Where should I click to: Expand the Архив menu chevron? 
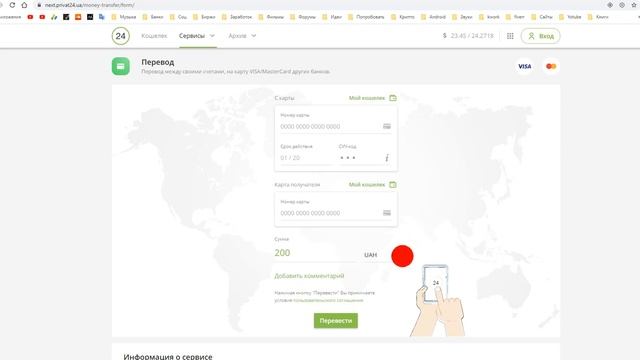(253, 36)
